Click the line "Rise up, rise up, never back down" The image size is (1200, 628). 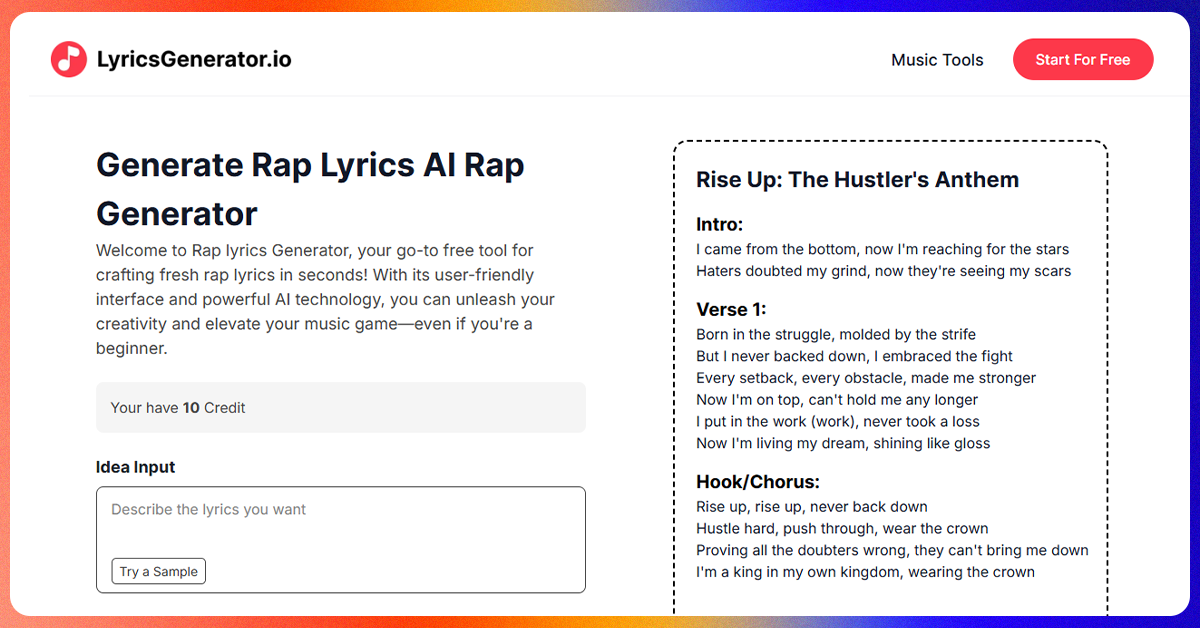coord(812,507)
